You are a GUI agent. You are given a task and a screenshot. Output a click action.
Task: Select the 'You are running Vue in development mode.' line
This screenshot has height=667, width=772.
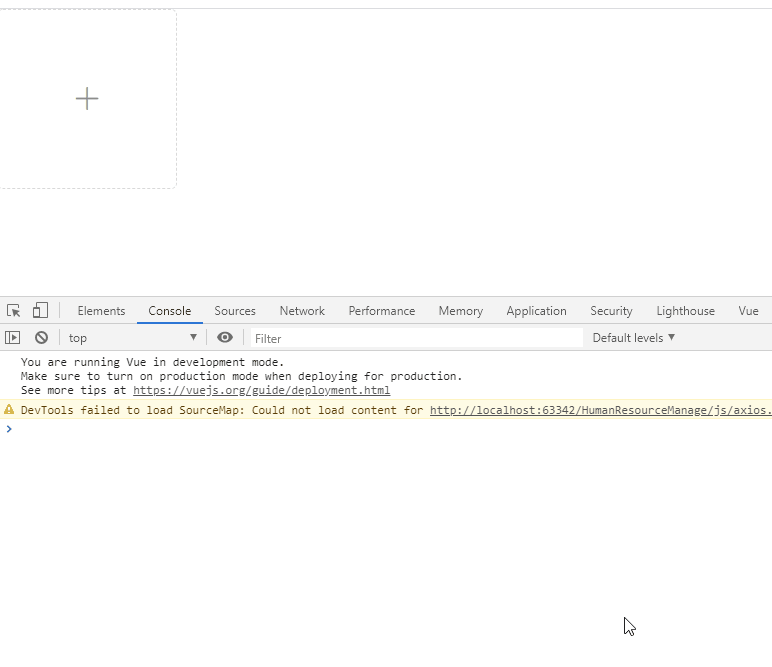(153, 362)
